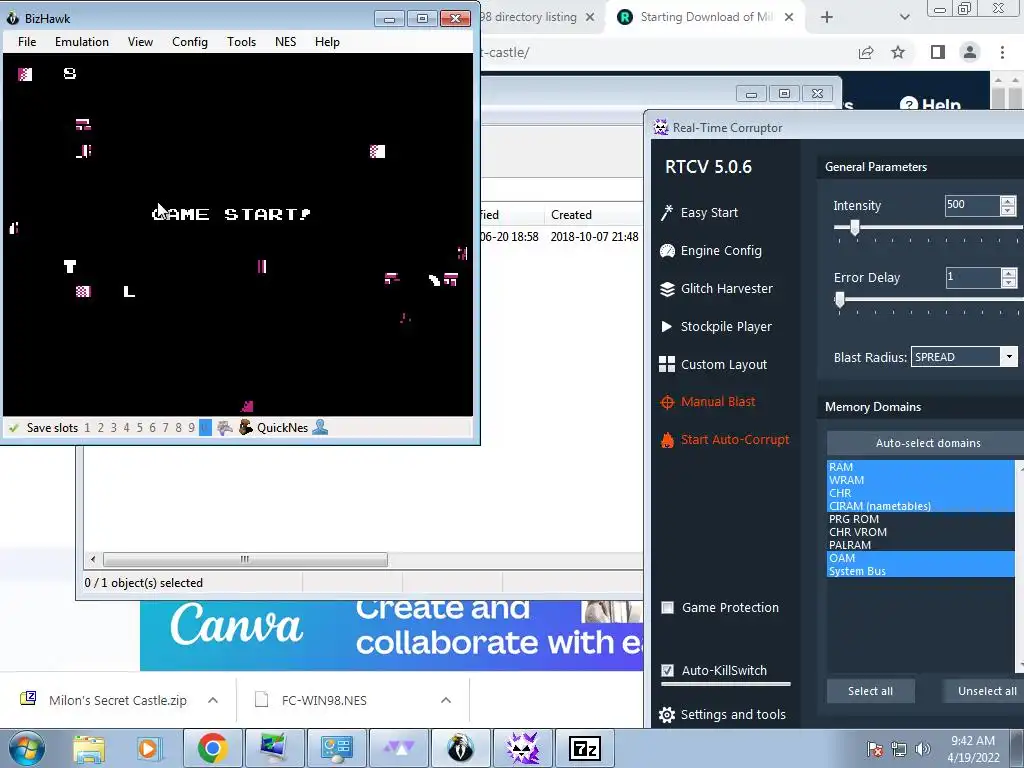1024x768 pixels.
Task: Click BizHawk status bar green checkmark icon
Action: pyautogui.click(x=13, y=428)
